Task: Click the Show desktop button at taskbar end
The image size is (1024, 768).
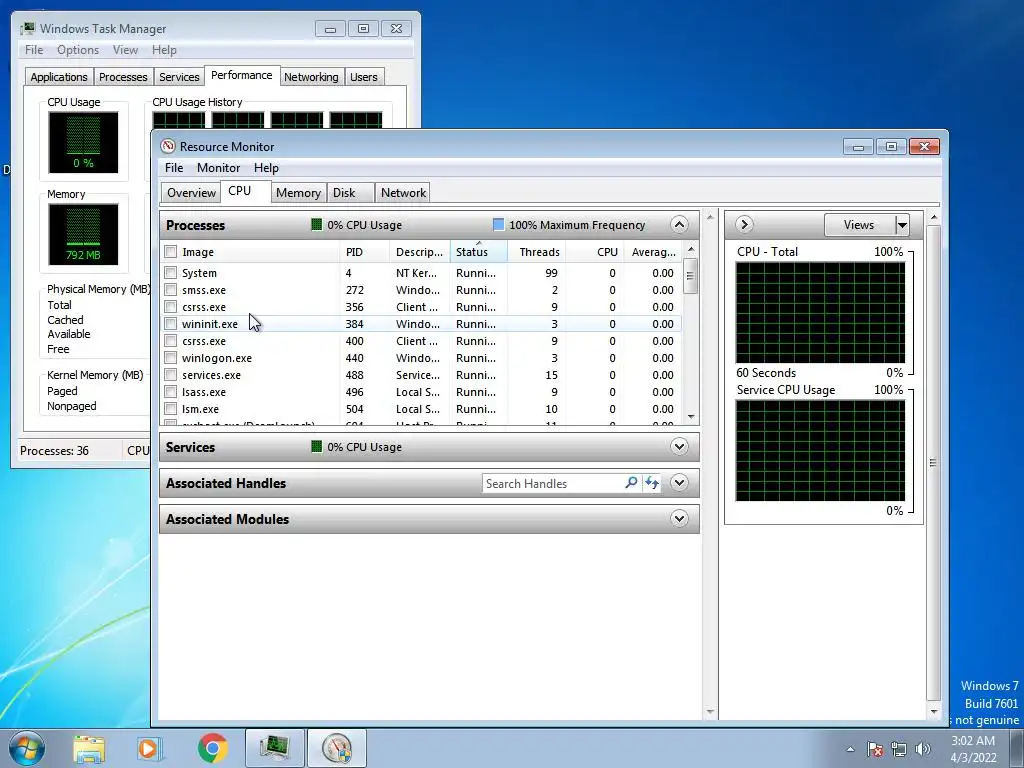Action: tap(1017, 748)
